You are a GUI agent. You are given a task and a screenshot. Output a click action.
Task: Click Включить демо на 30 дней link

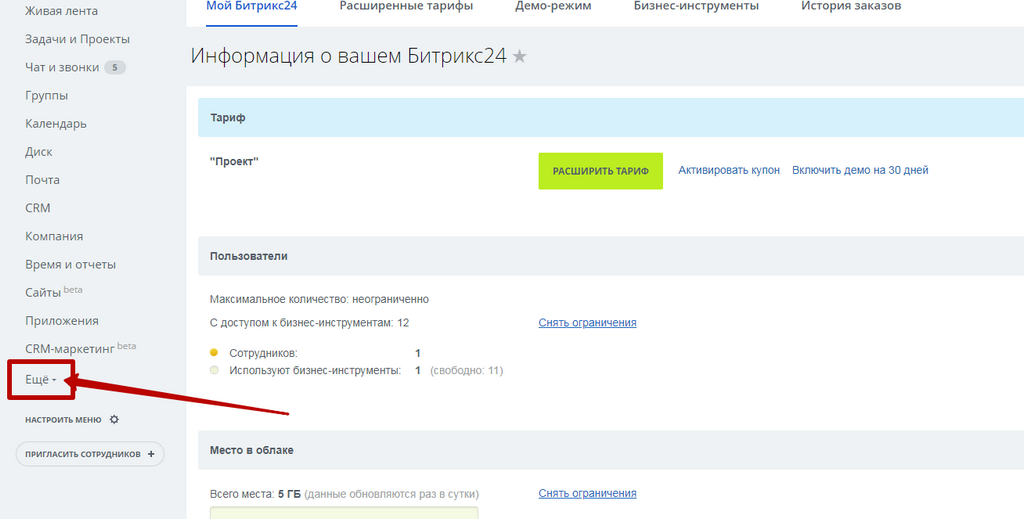tap(860, 170)
